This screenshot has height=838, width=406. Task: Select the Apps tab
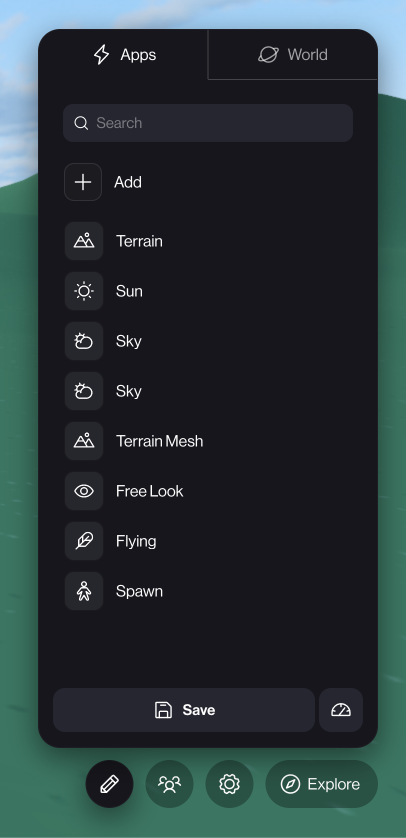click(x=123, y=55)
